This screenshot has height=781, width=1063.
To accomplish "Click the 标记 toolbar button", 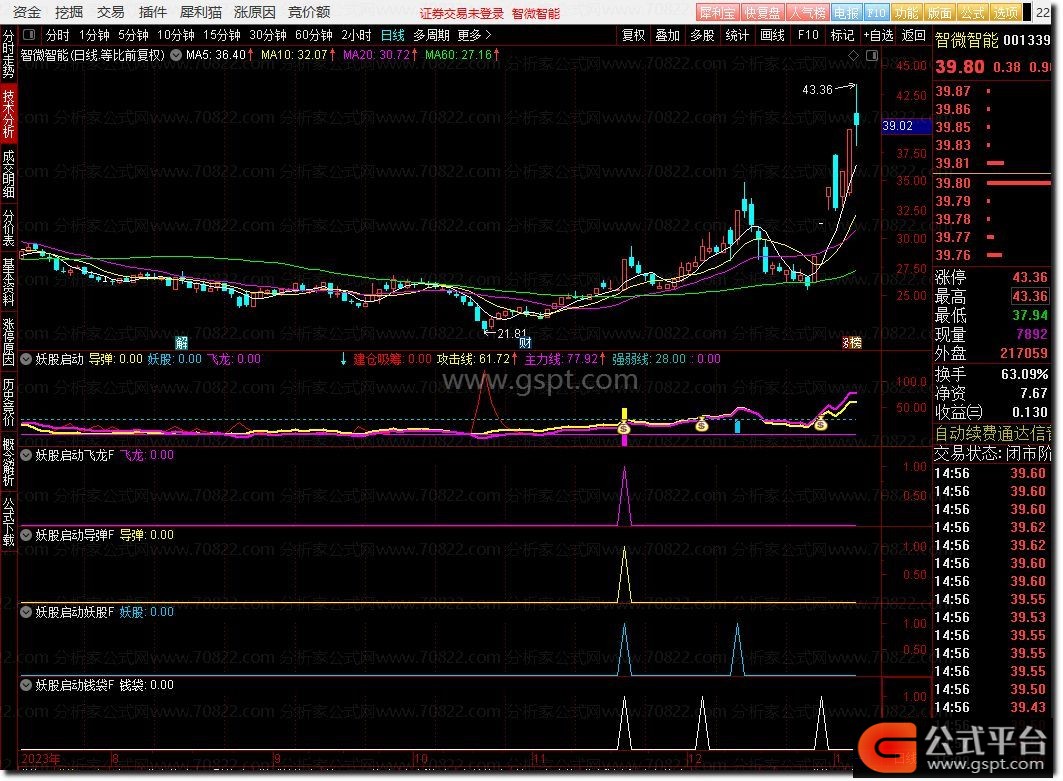I will coord(843,35).
